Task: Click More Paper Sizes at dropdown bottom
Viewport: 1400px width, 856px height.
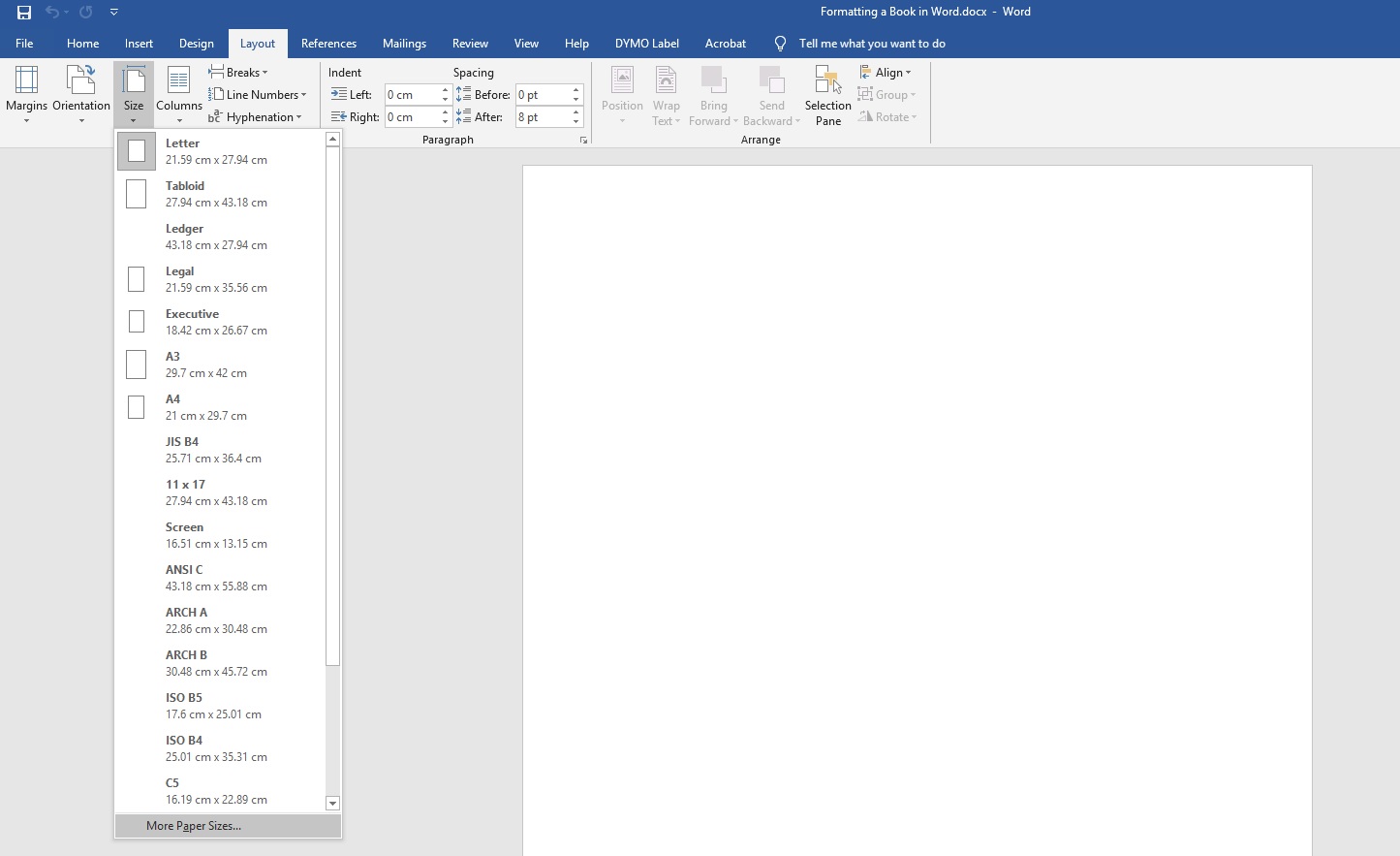Action: (192, 825)
